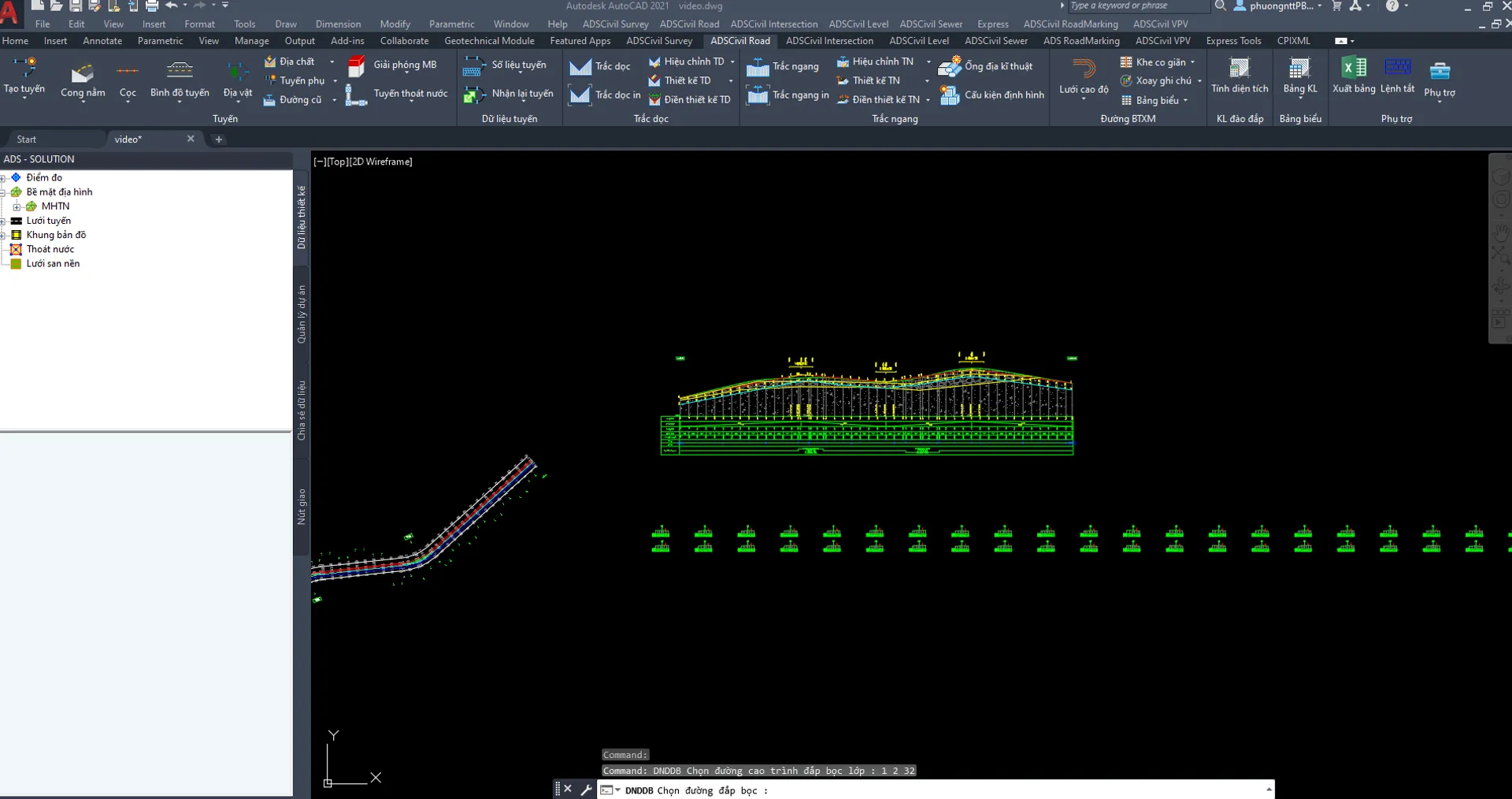Select Lưới san nền in the tree

pos(53,264)
